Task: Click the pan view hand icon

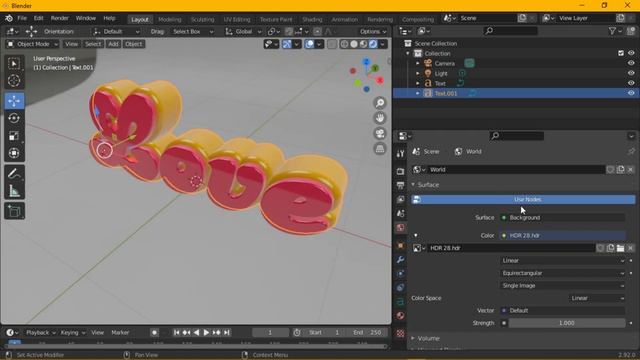Action: point(380,118)
